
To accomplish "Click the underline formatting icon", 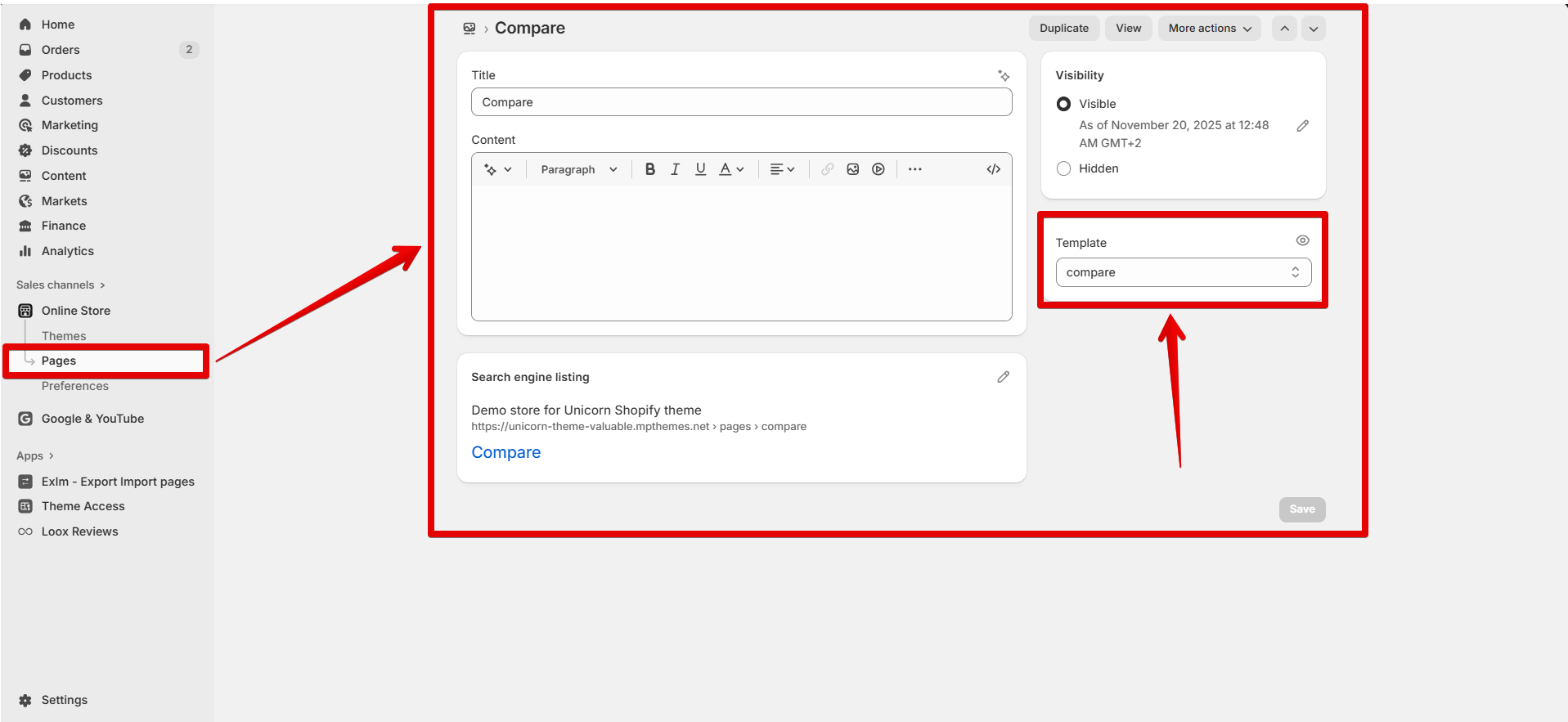I will pyautogui.click(x=700, y=169).
